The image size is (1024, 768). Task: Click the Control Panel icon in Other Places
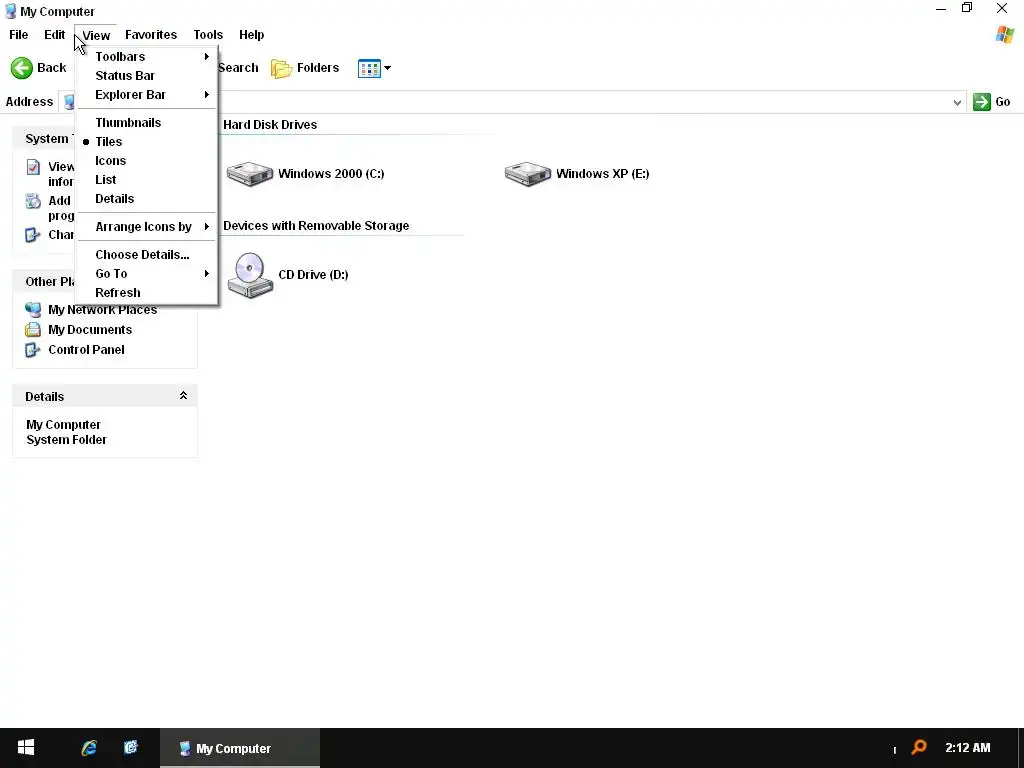(x=33, y=350)
